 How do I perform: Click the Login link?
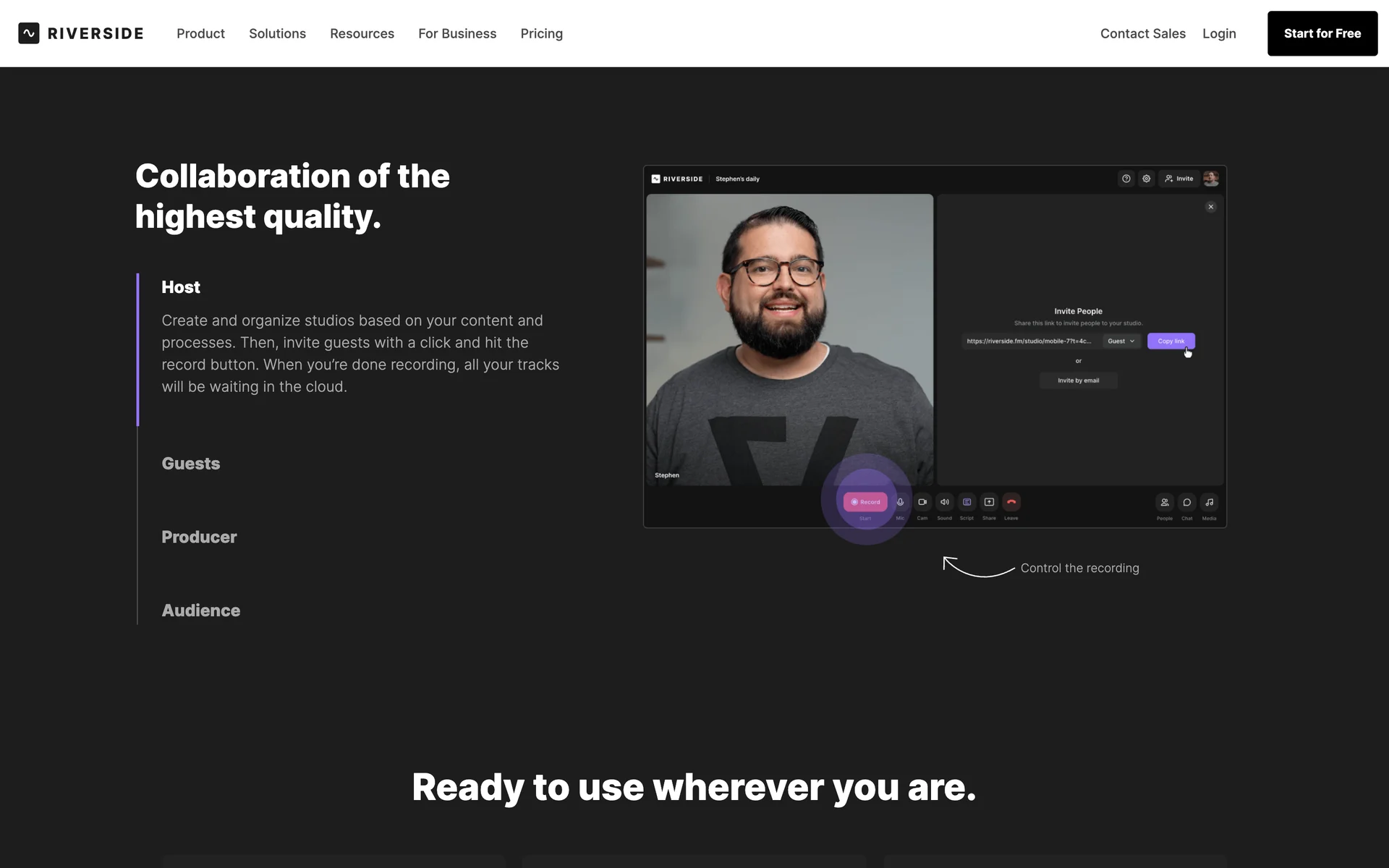click(1219, 34)
